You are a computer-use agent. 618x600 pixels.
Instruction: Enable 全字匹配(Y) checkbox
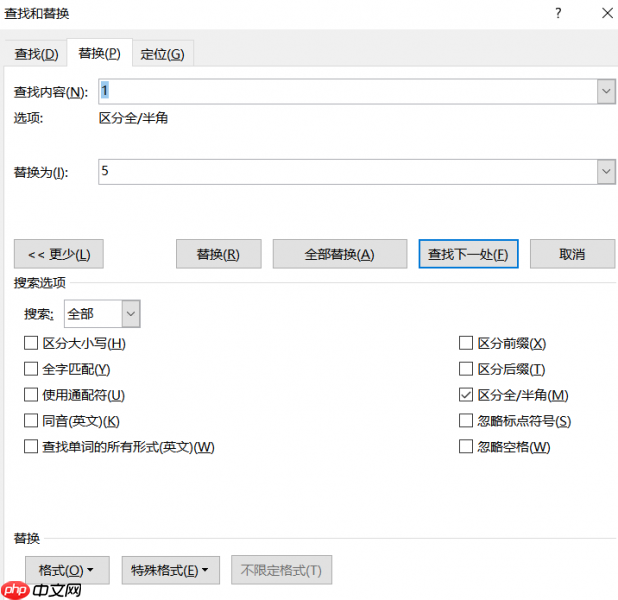31,369
